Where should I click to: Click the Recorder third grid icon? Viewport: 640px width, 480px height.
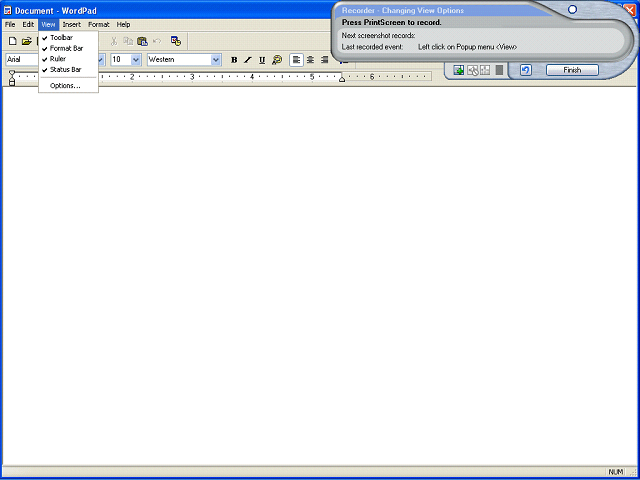coord(485,70)
